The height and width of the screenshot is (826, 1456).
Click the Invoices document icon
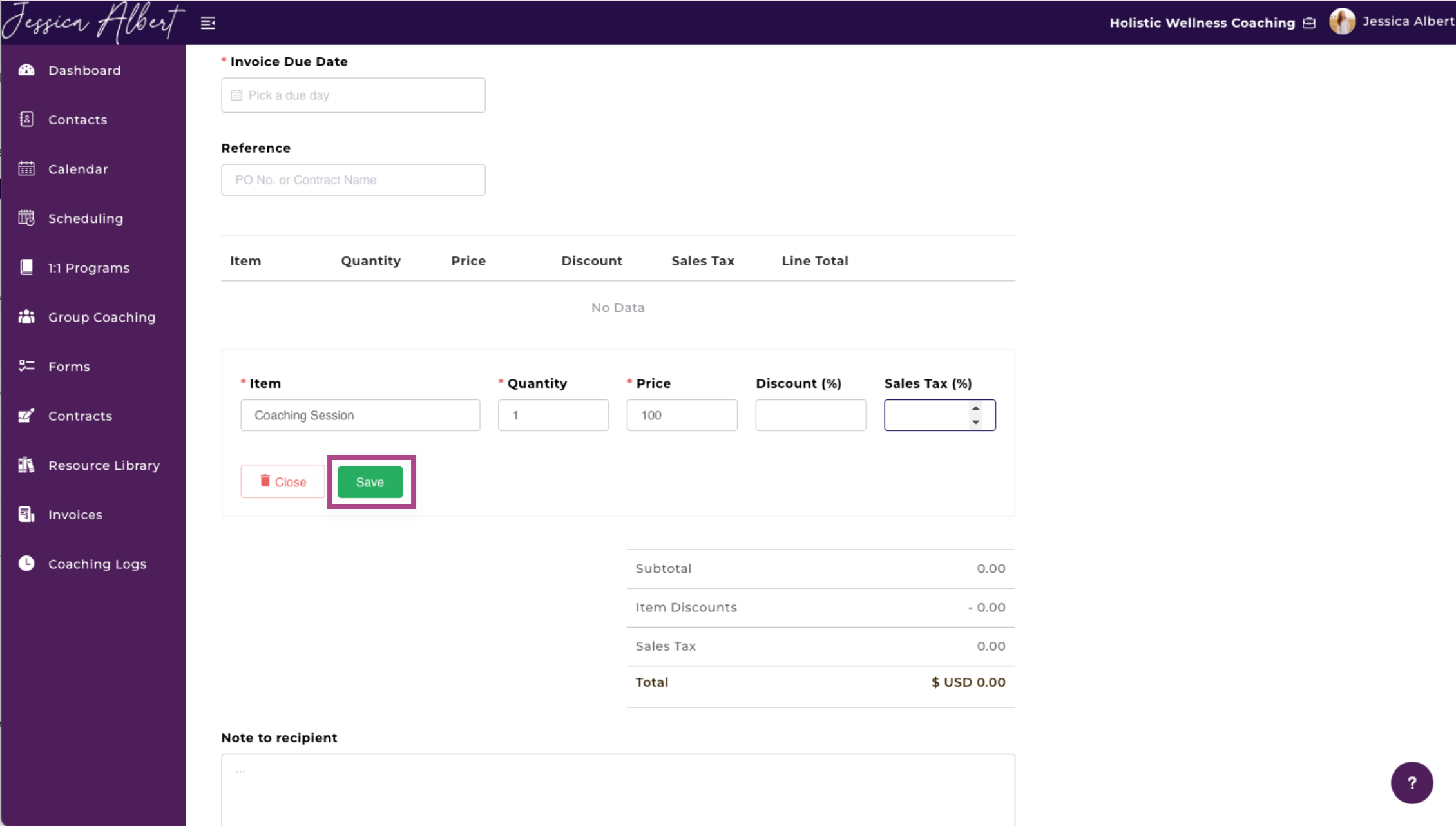[x=26, y=514]
